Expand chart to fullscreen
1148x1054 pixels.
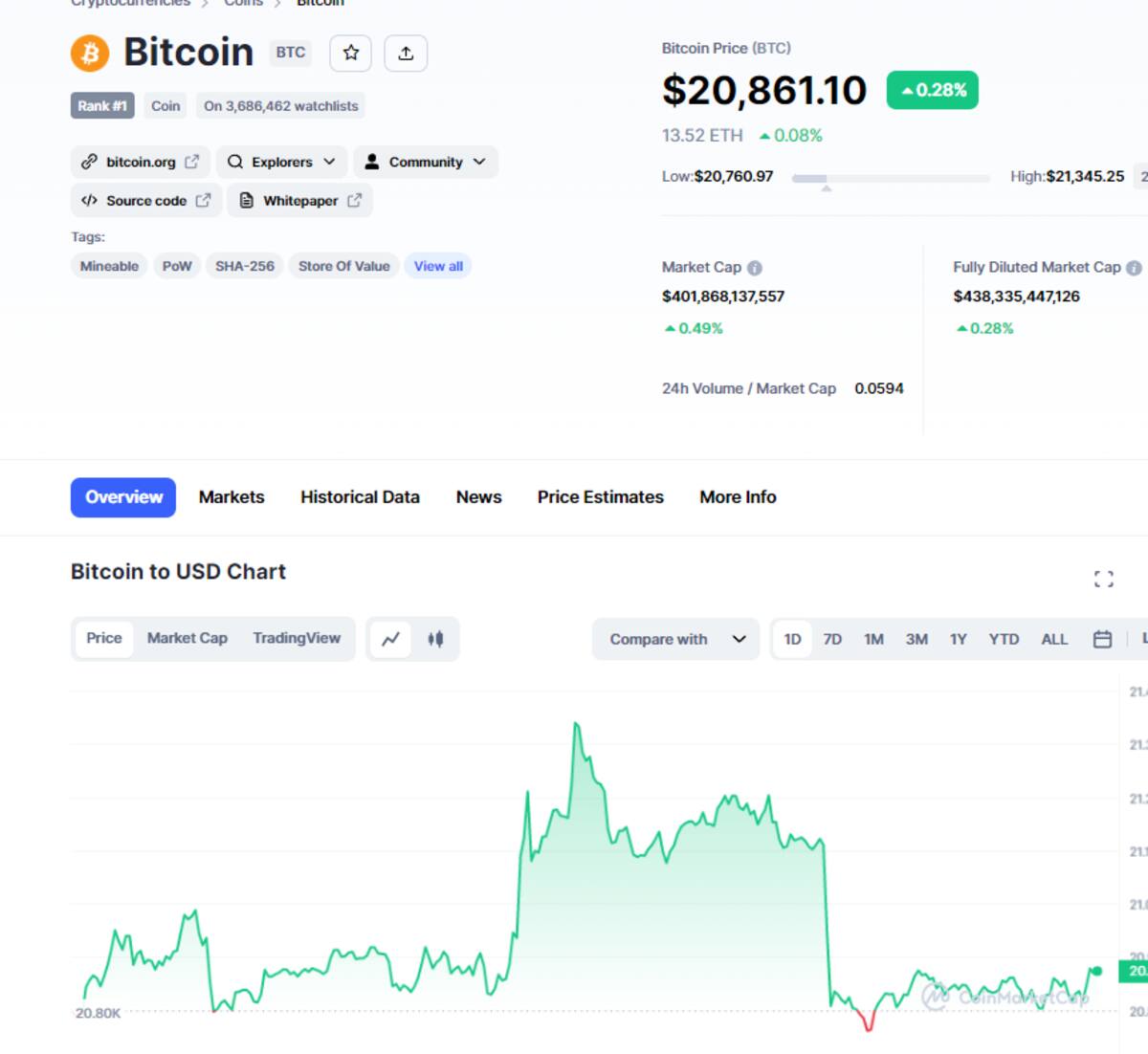point(1103,579)
